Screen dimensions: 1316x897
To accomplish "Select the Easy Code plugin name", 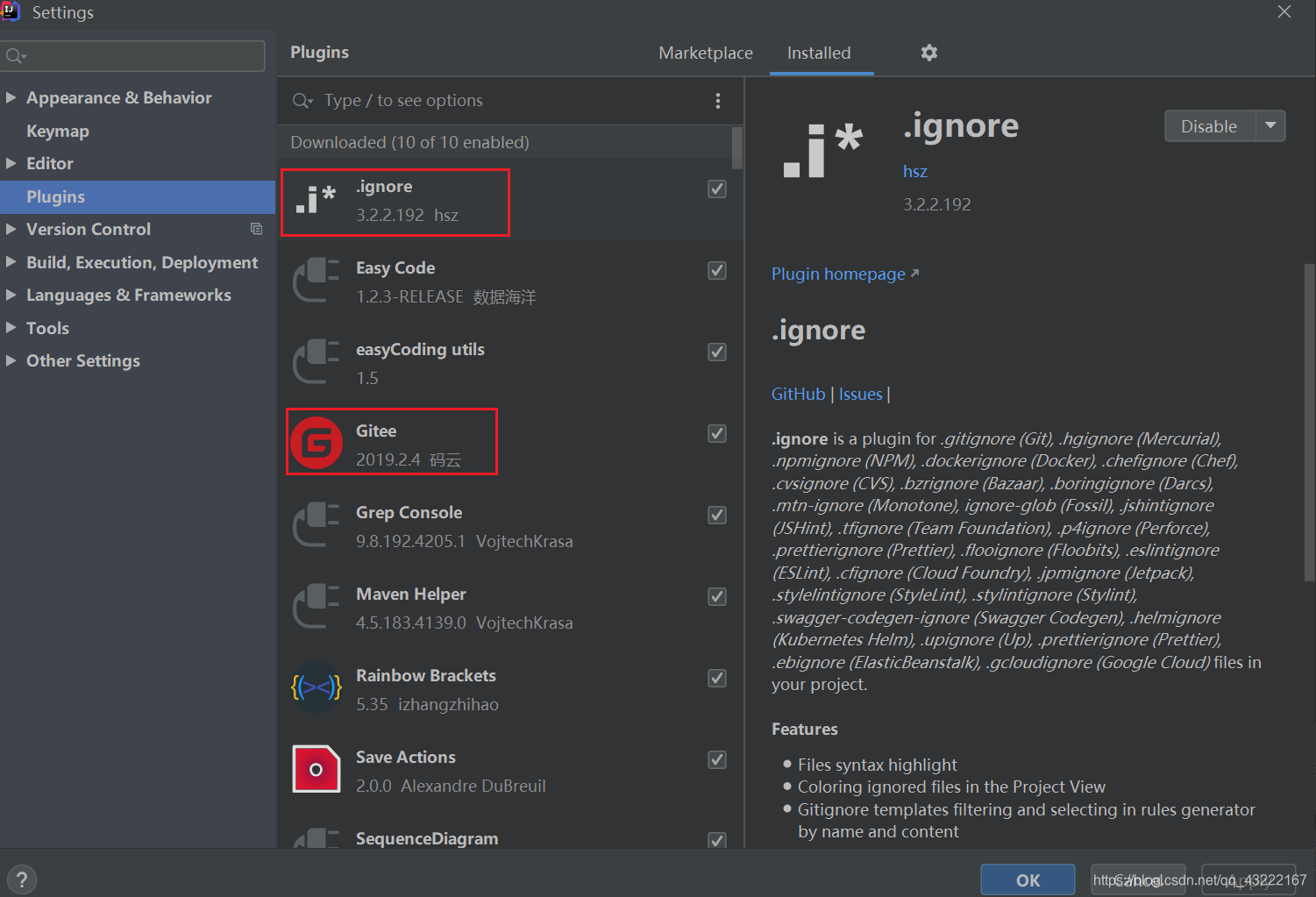I will [395, 267].
